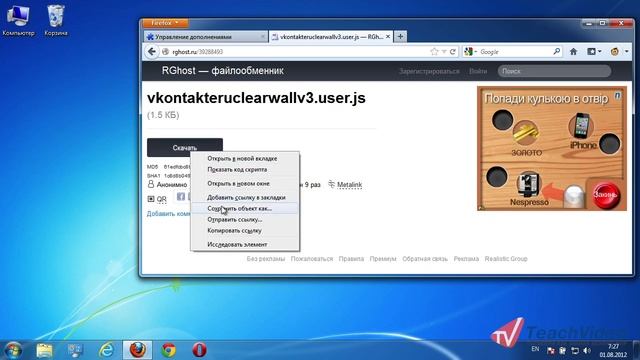640x360 pixels.
Task: Open 'Пожаловаться' footer link
Action: coord(312,259)
